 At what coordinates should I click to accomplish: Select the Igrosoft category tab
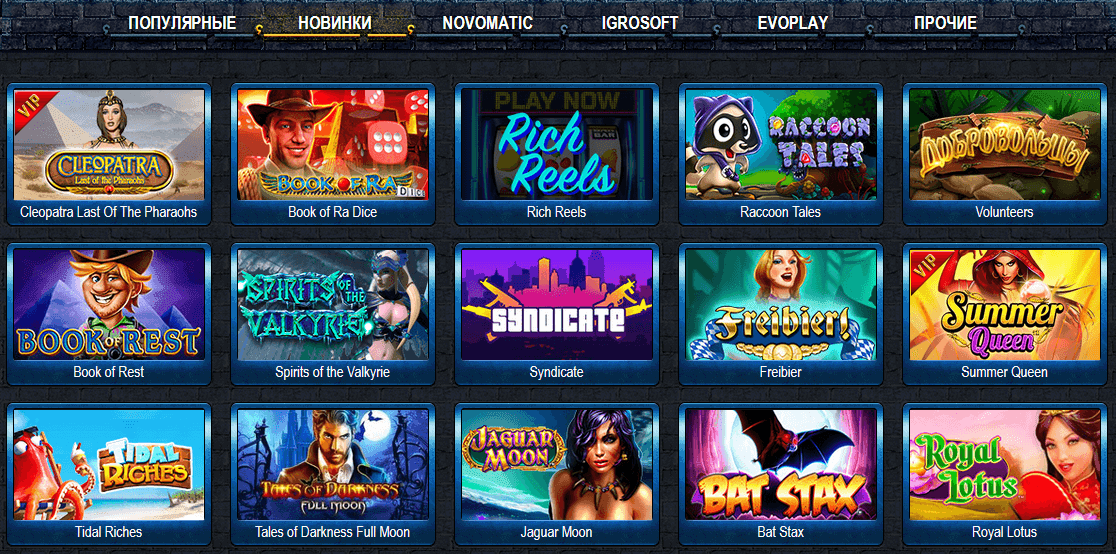(x=640, y=23)
